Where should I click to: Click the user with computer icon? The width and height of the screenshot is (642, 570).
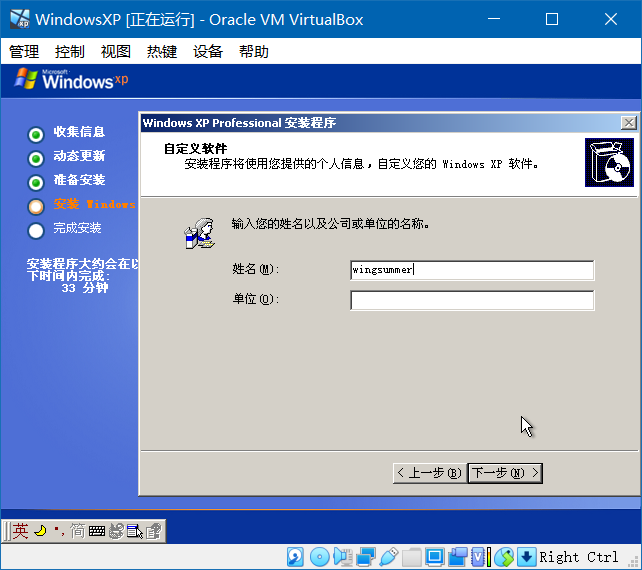coord(200,233)
